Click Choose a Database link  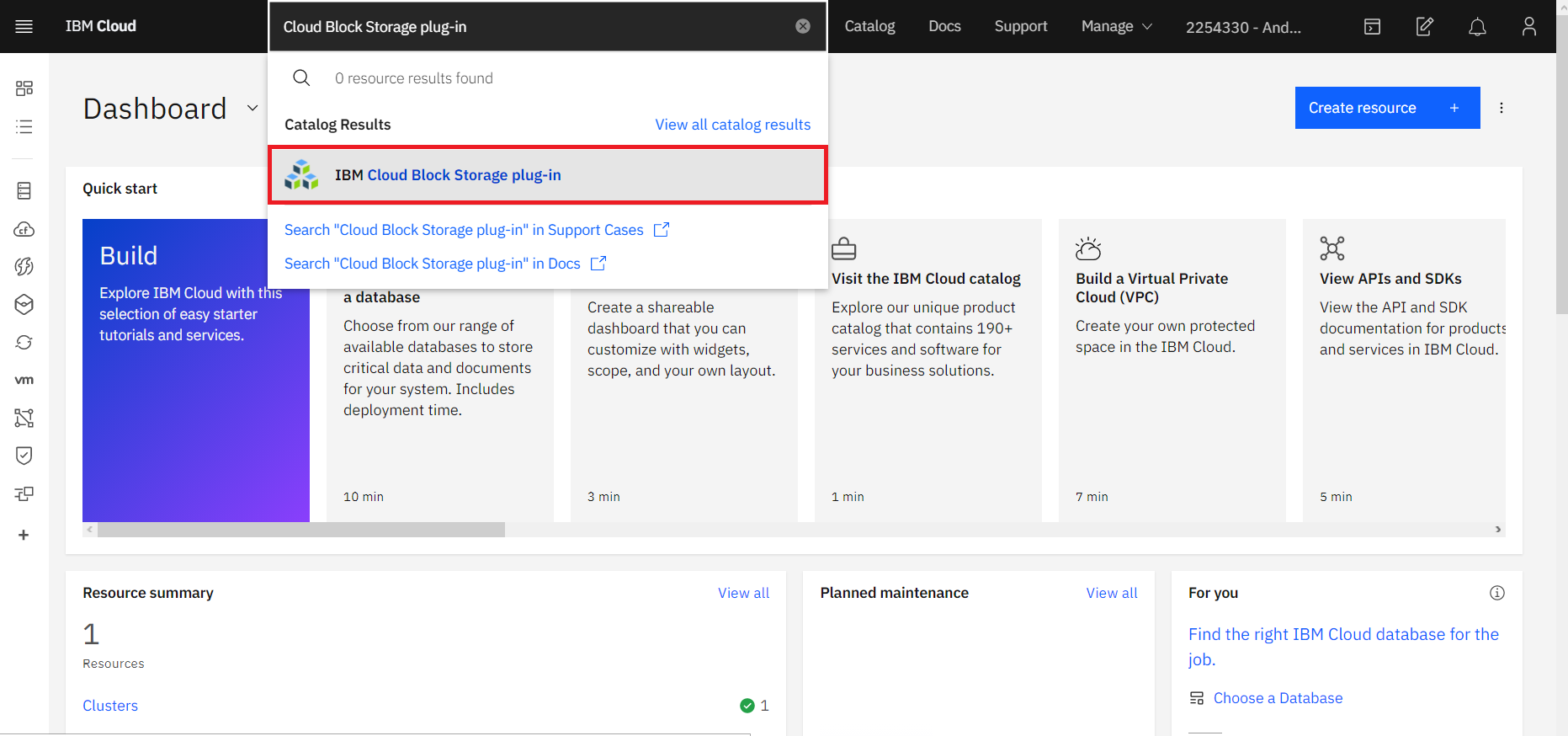click(x=1278, y=698)
